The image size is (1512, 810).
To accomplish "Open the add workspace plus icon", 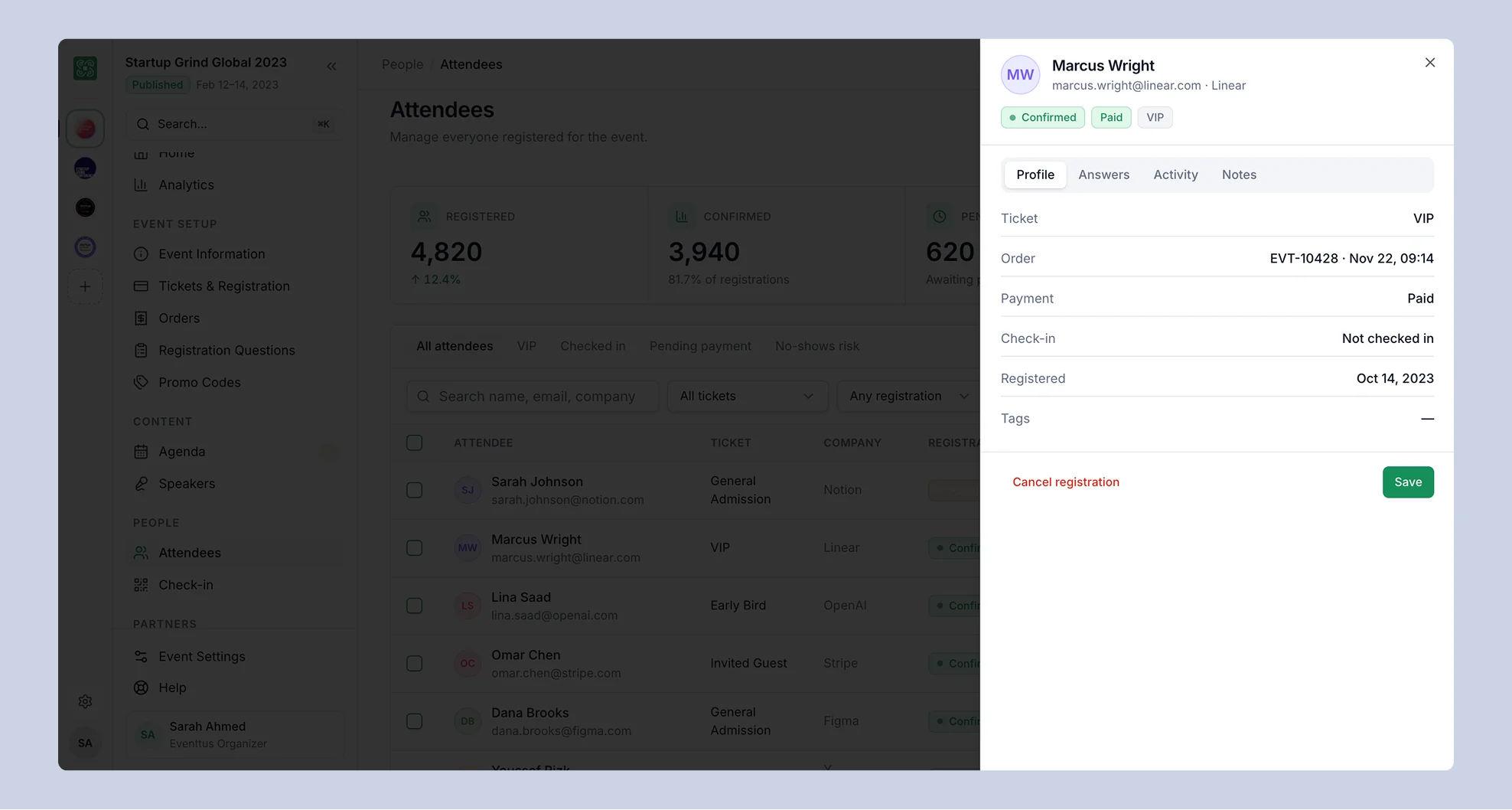I will point(85,287).
